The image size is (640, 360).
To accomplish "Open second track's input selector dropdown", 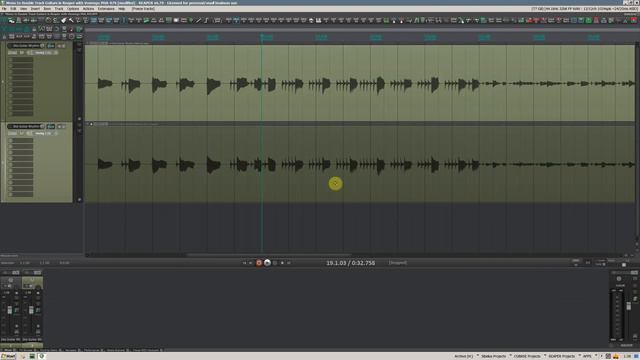I will 43,133.
